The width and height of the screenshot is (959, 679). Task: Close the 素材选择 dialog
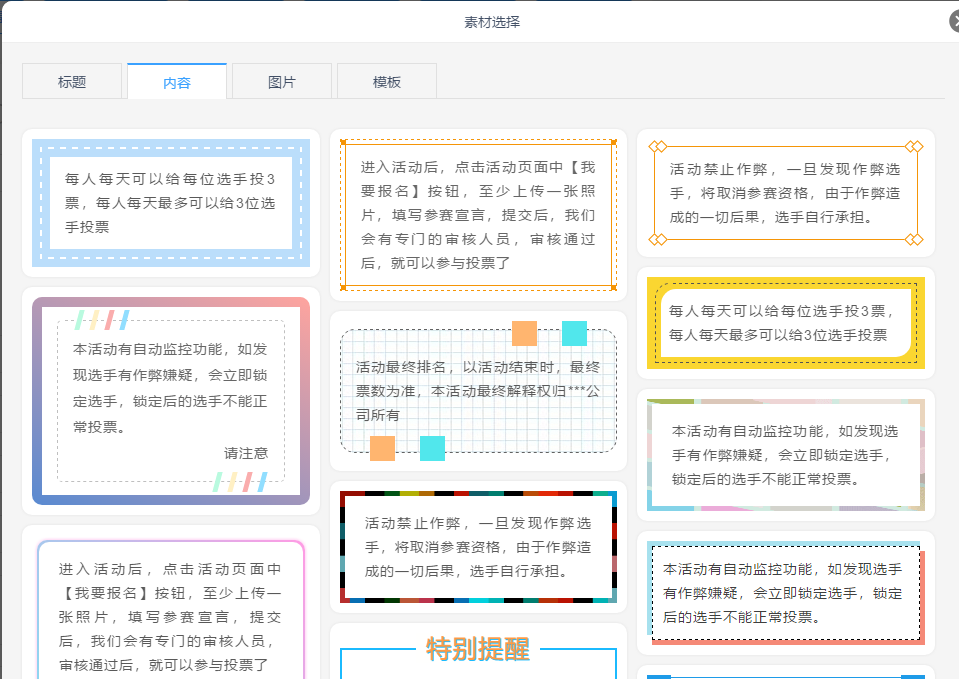(x=953, y=21)
